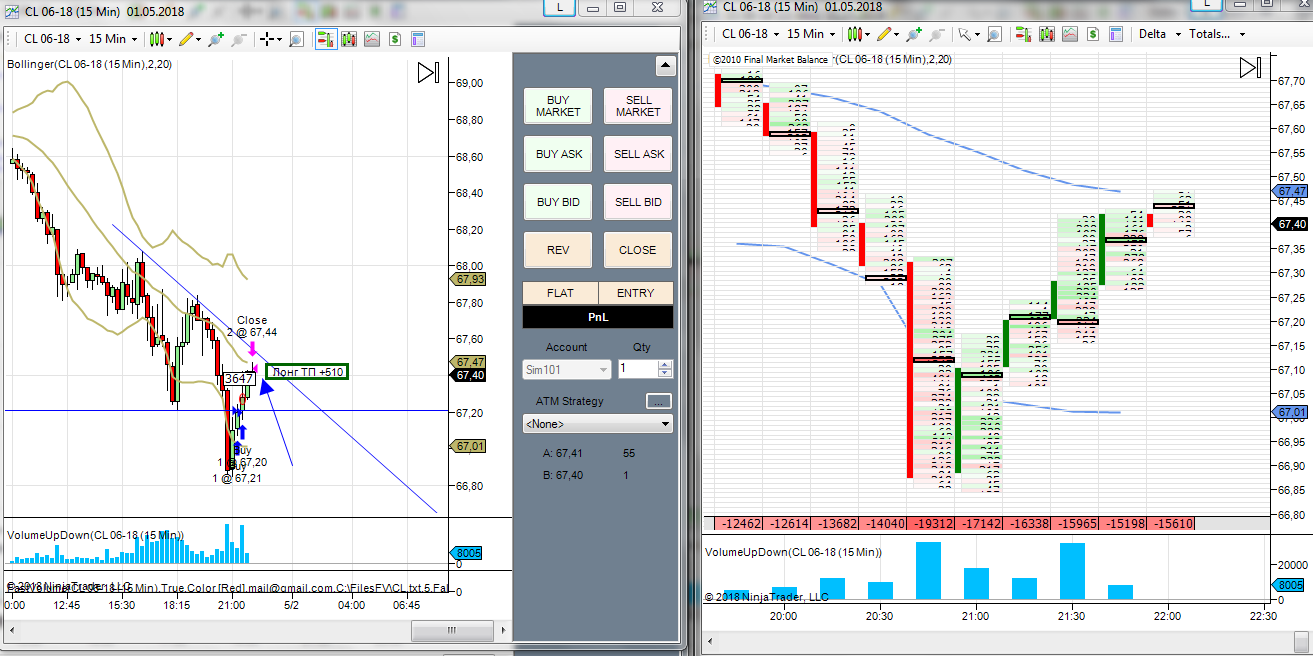1313x656 pixels.
Task: Select pointer cursor tool in right chart toolbar
Action: [969, 33]
